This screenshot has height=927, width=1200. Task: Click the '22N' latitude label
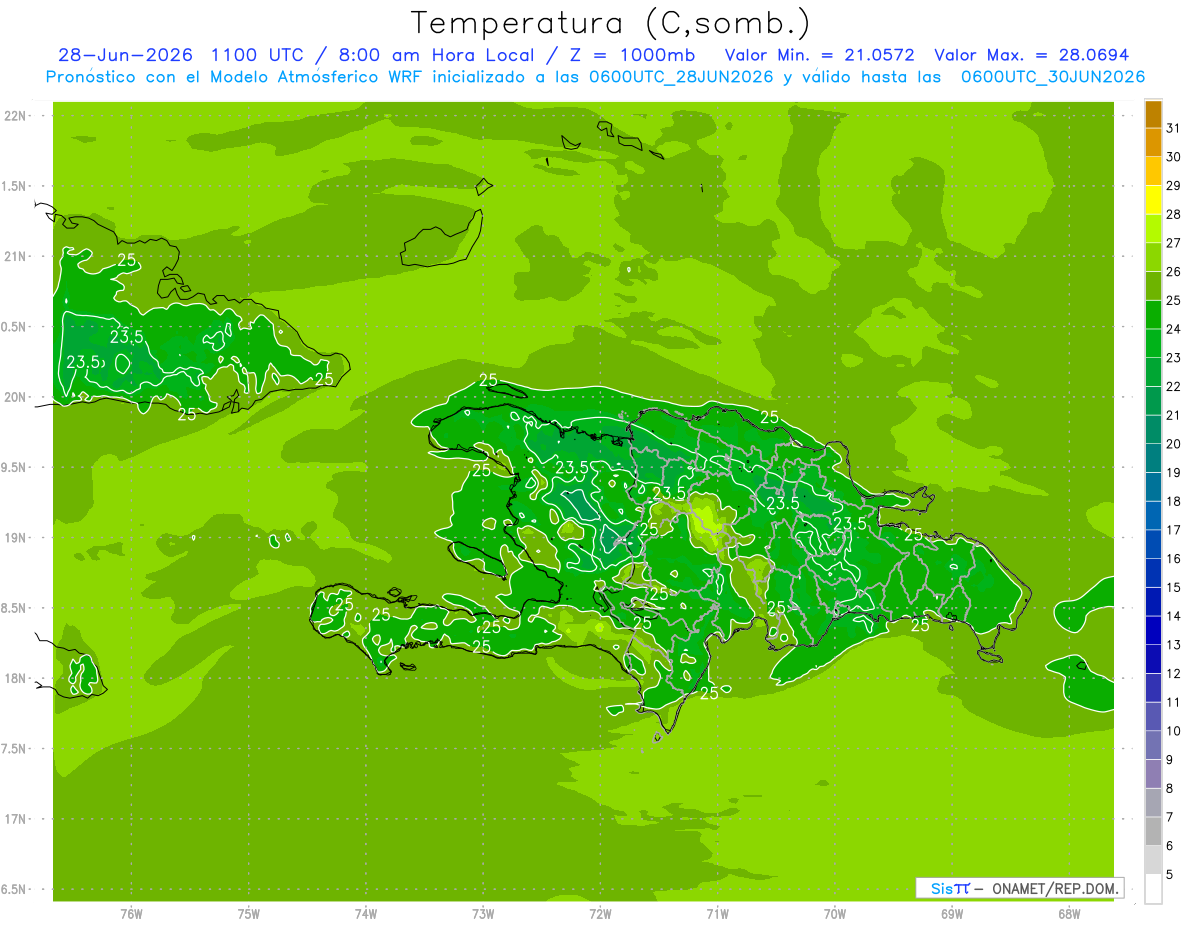17,116
